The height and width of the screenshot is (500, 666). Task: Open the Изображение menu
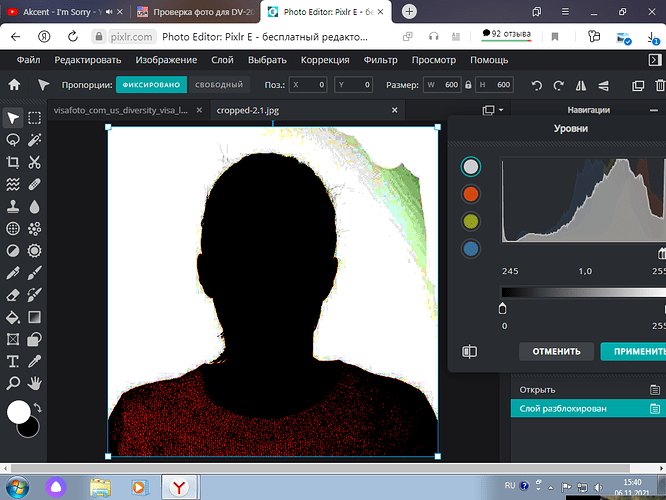point(166,60)
